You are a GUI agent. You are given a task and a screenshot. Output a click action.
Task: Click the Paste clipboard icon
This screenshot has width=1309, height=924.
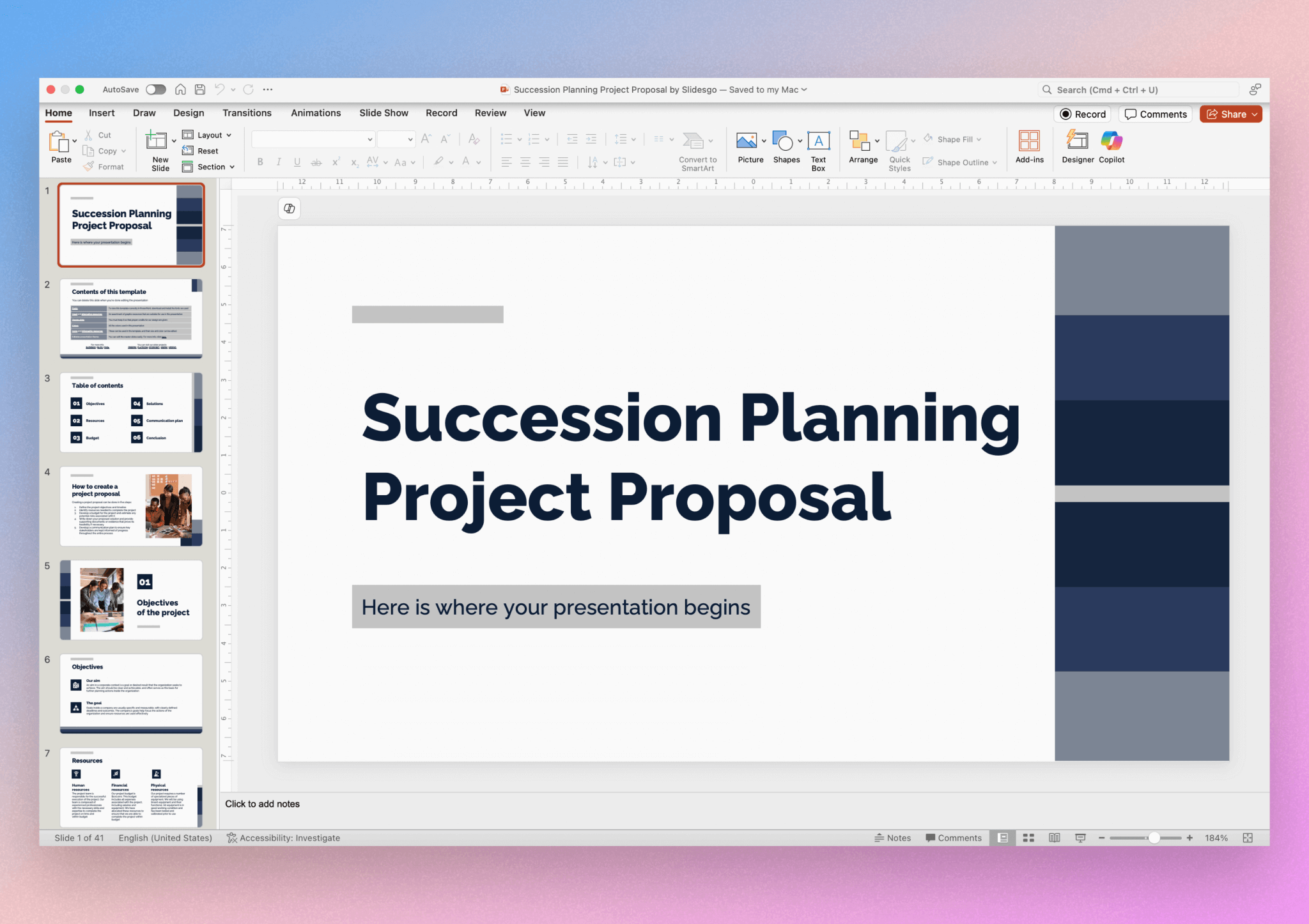59,142
